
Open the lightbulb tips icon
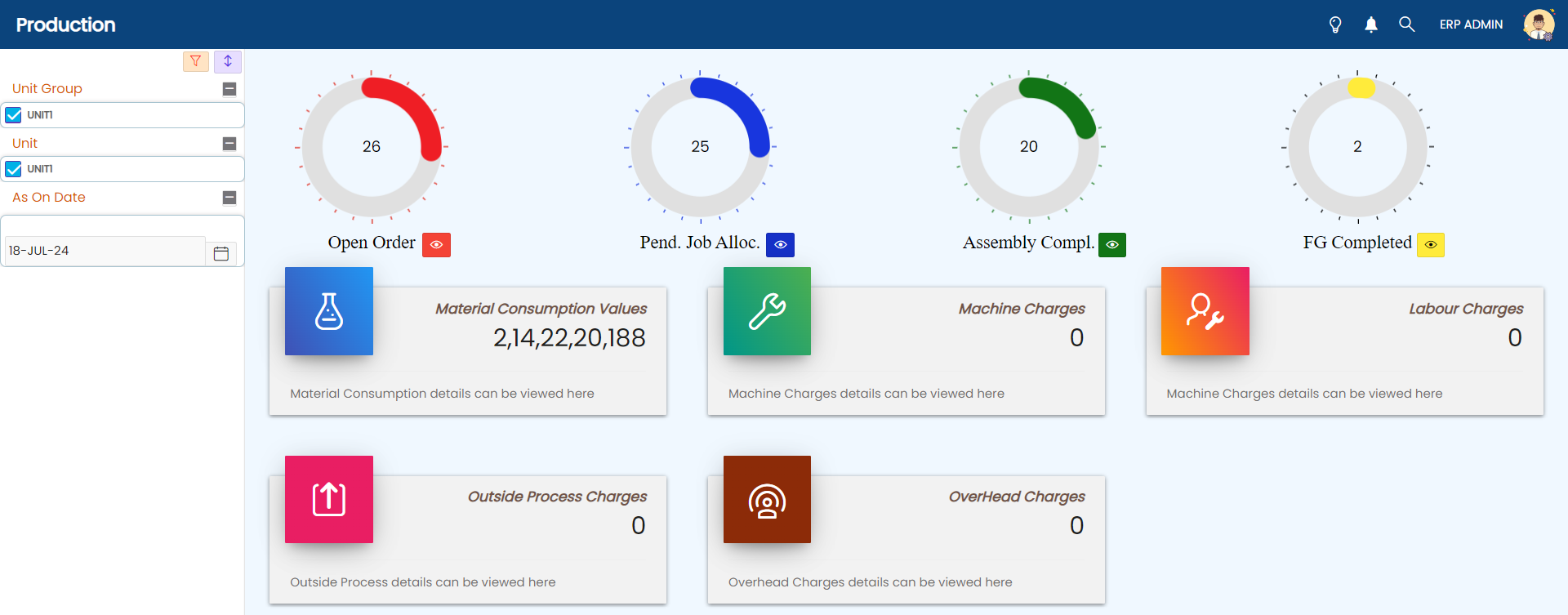[1335, 25]
